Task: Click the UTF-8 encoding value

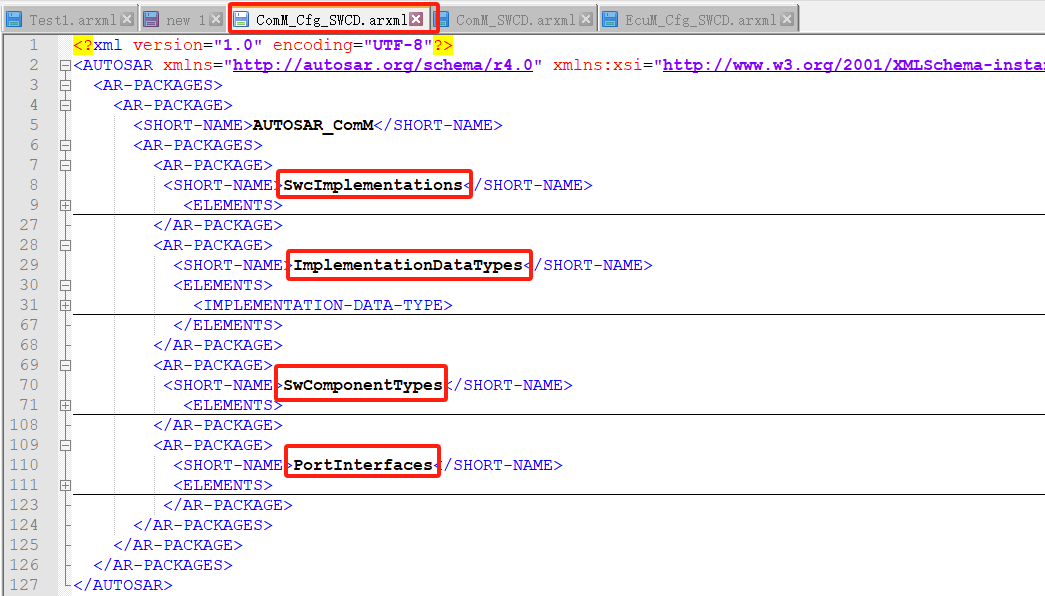Action: [398, 45]
